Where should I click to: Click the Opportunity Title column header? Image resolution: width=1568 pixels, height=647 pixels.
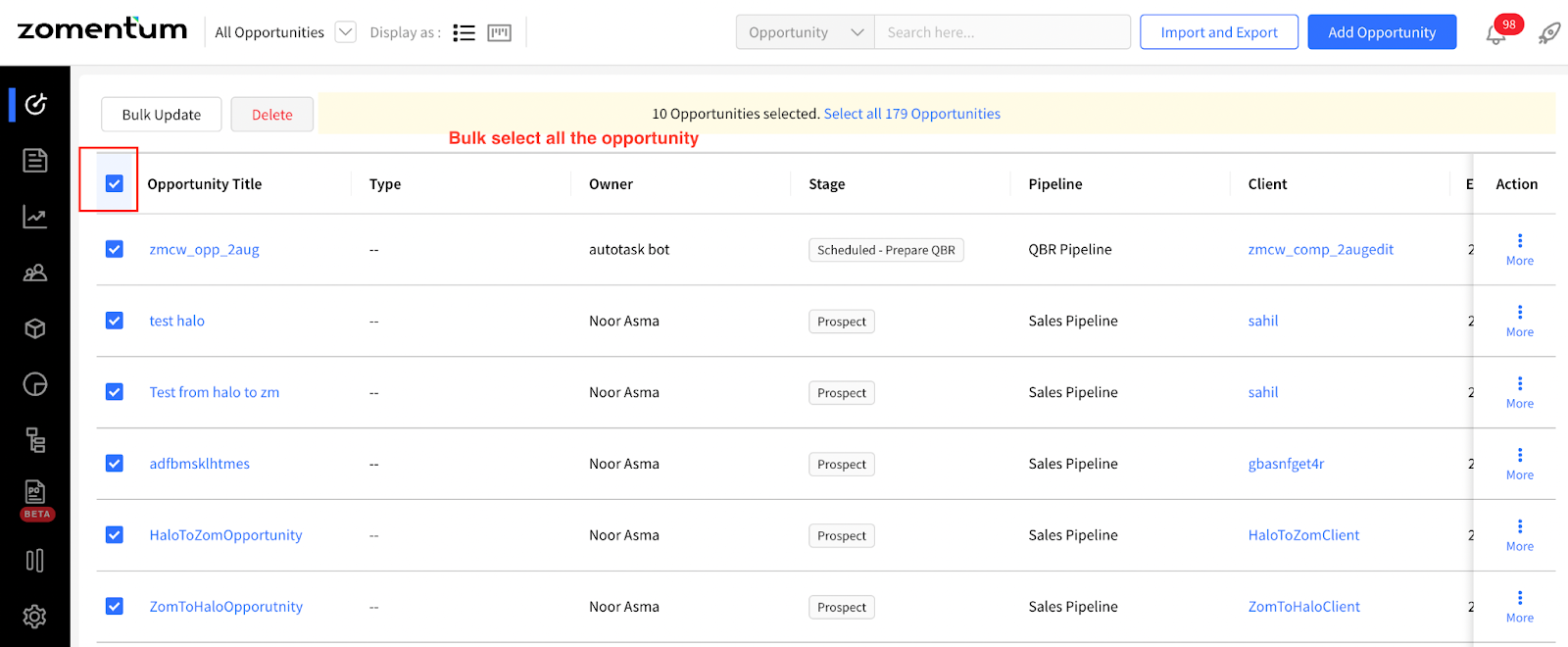point(205,184)
